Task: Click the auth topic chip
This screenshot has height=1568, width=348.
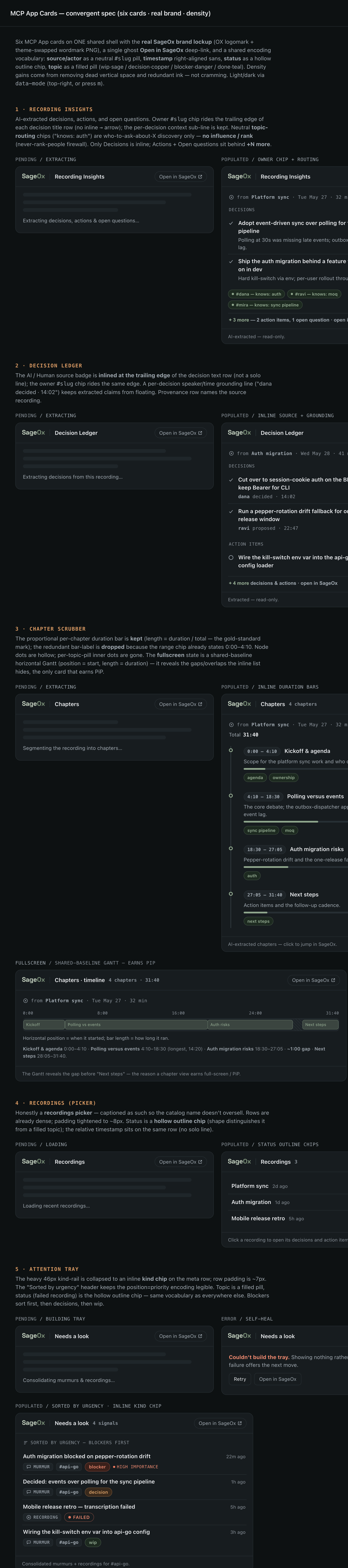Action: (x=252, y=876)
